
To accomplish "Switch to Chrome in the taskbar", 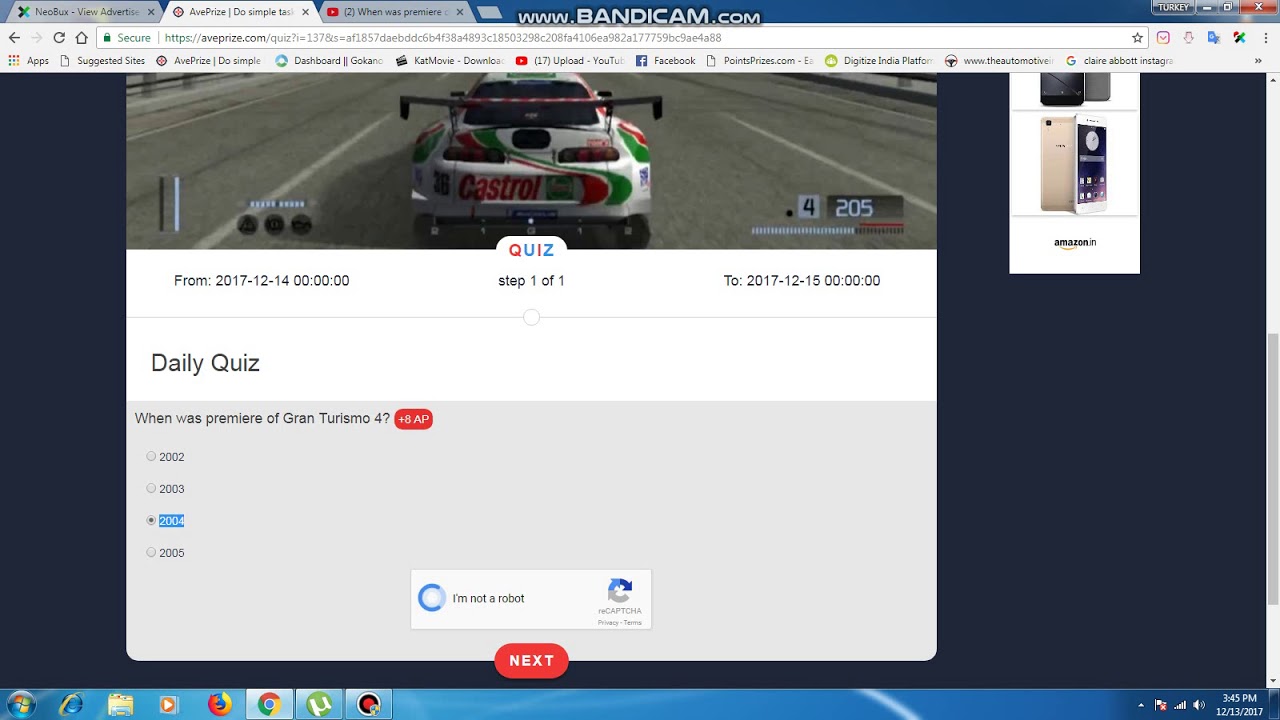I will point(269,704).
